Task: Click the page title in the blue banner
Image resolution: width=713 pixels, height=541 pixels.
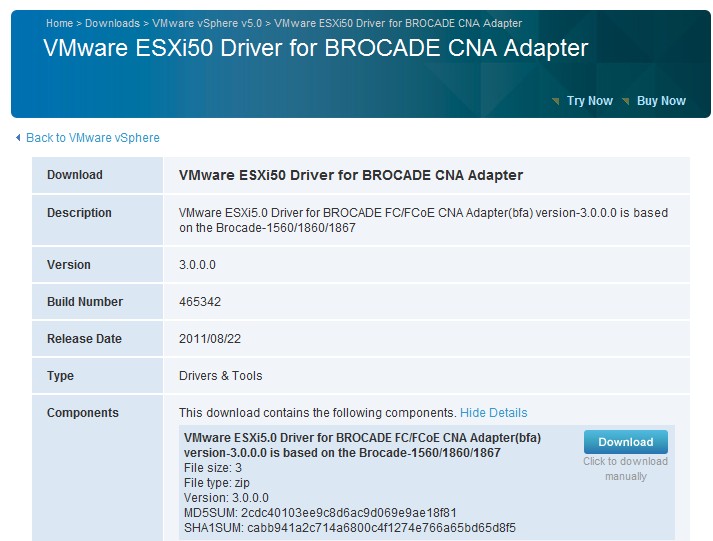Action: pos(316,48)
